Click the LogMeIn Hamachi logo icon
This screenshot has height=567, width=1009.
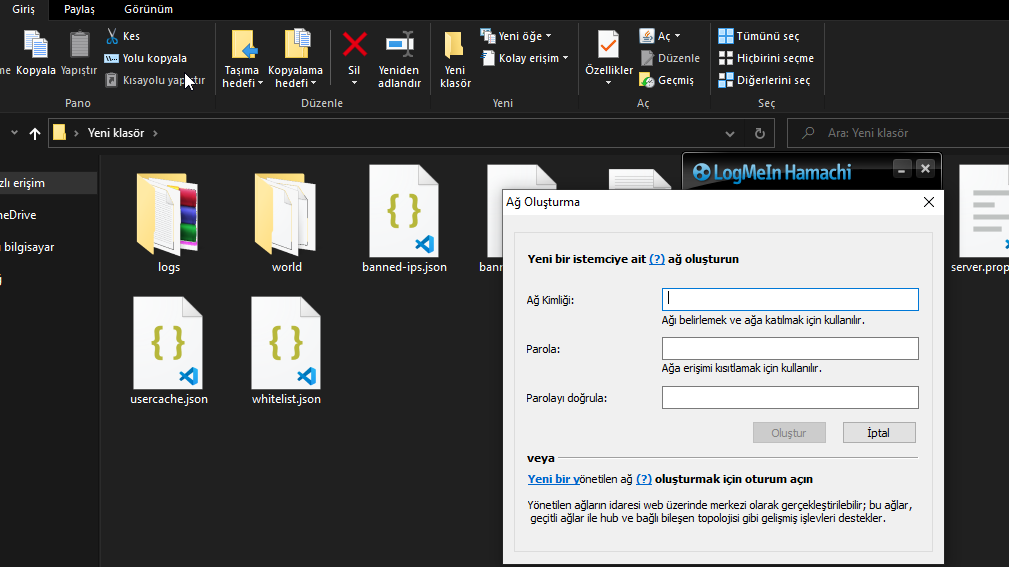coord(701,172)
